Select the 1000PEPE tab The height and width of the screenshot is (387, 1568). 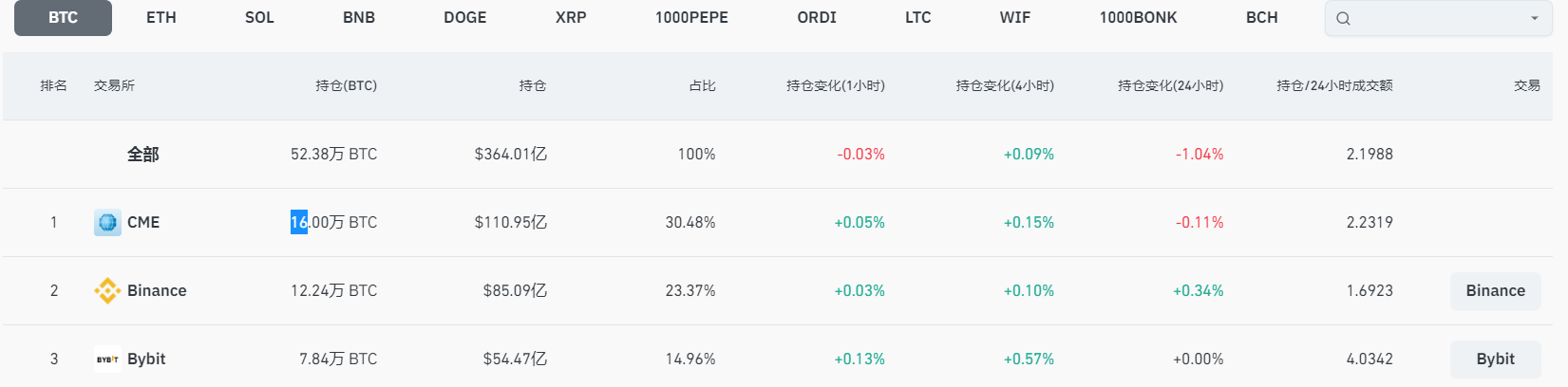(691, 18)
